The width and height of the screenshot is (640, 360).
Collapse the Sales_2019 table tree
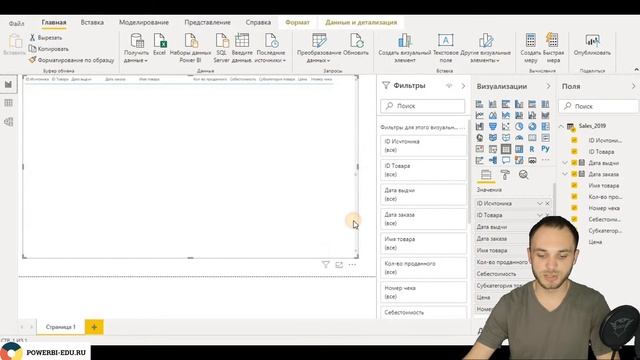coord(561,126)
